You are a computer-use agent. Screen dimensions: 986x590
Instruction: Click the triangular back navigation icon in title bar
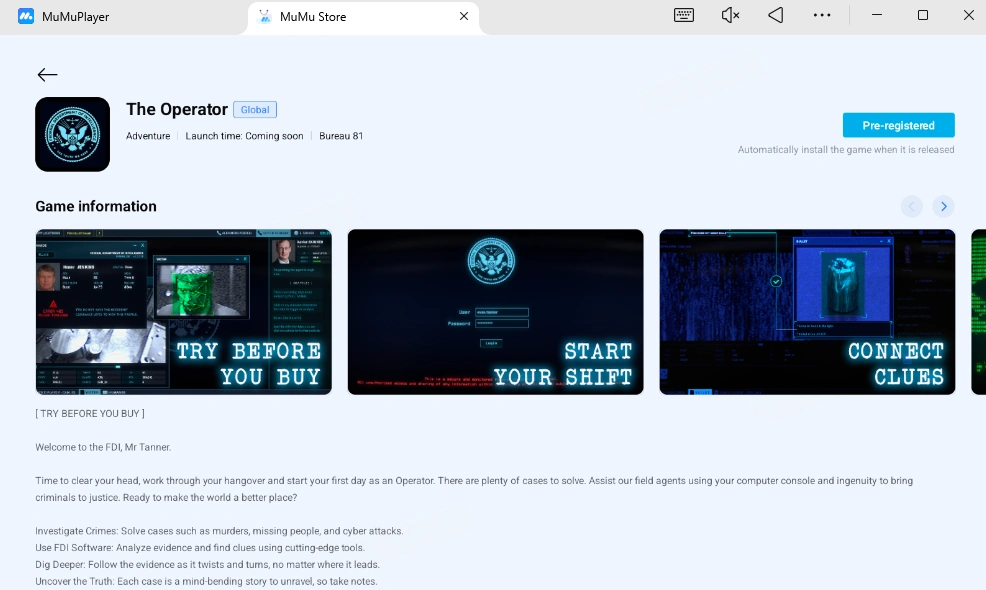coord(776,15)
